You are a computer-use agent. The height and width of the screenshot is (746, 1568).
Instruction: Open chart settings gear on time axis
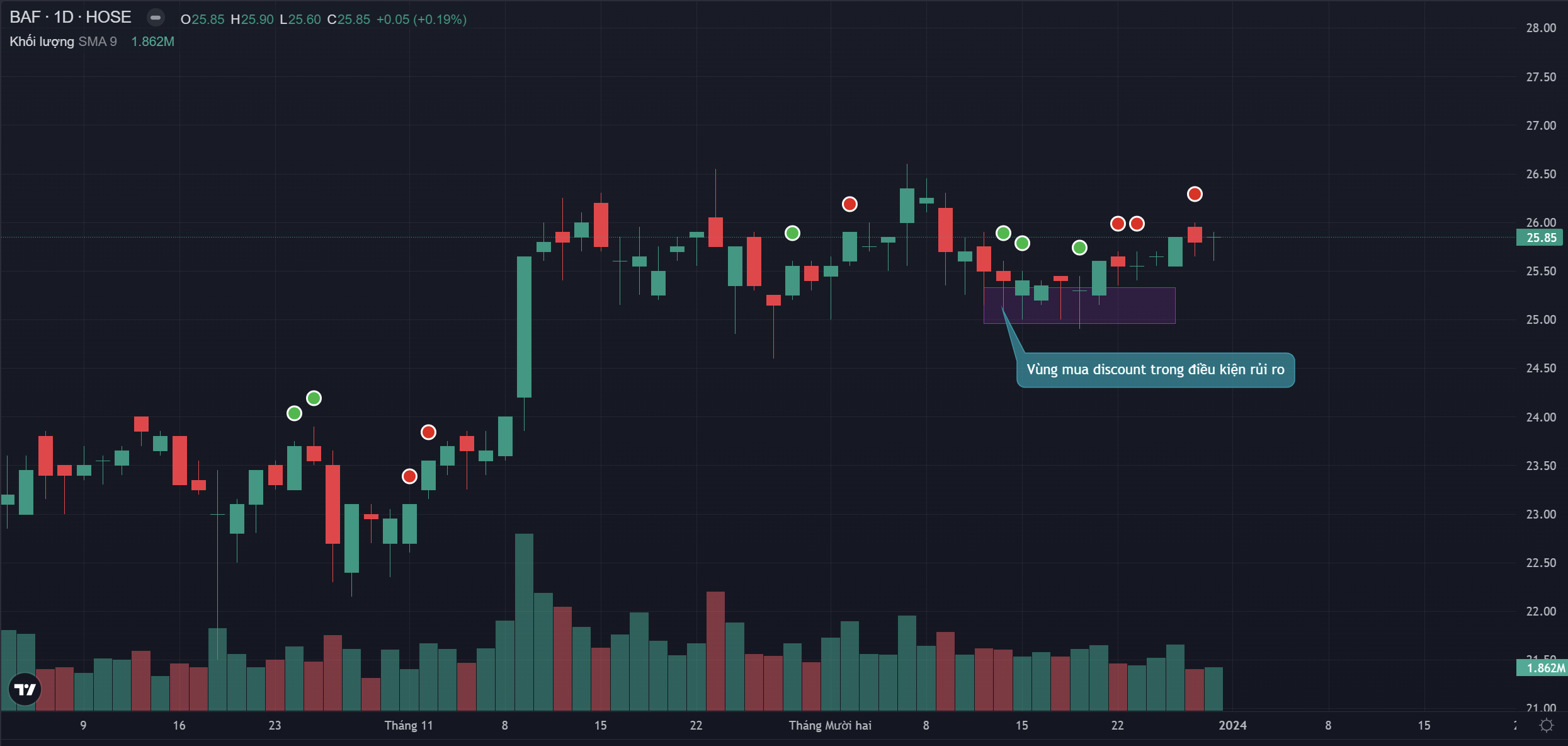coord(1546,726)
